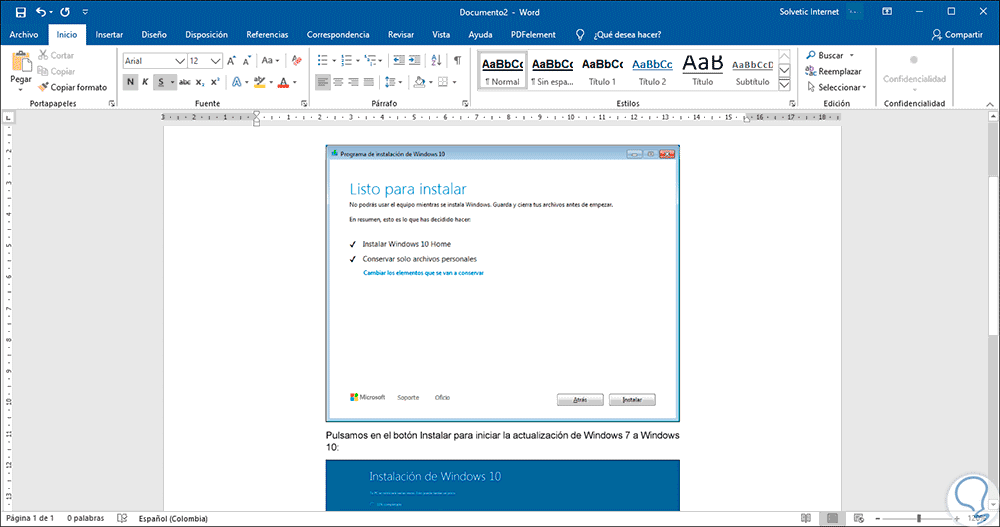The width and height of the screenshot is (1000, 527).
Task: Apply the Subtítulo style
Action: coord(753,70)
